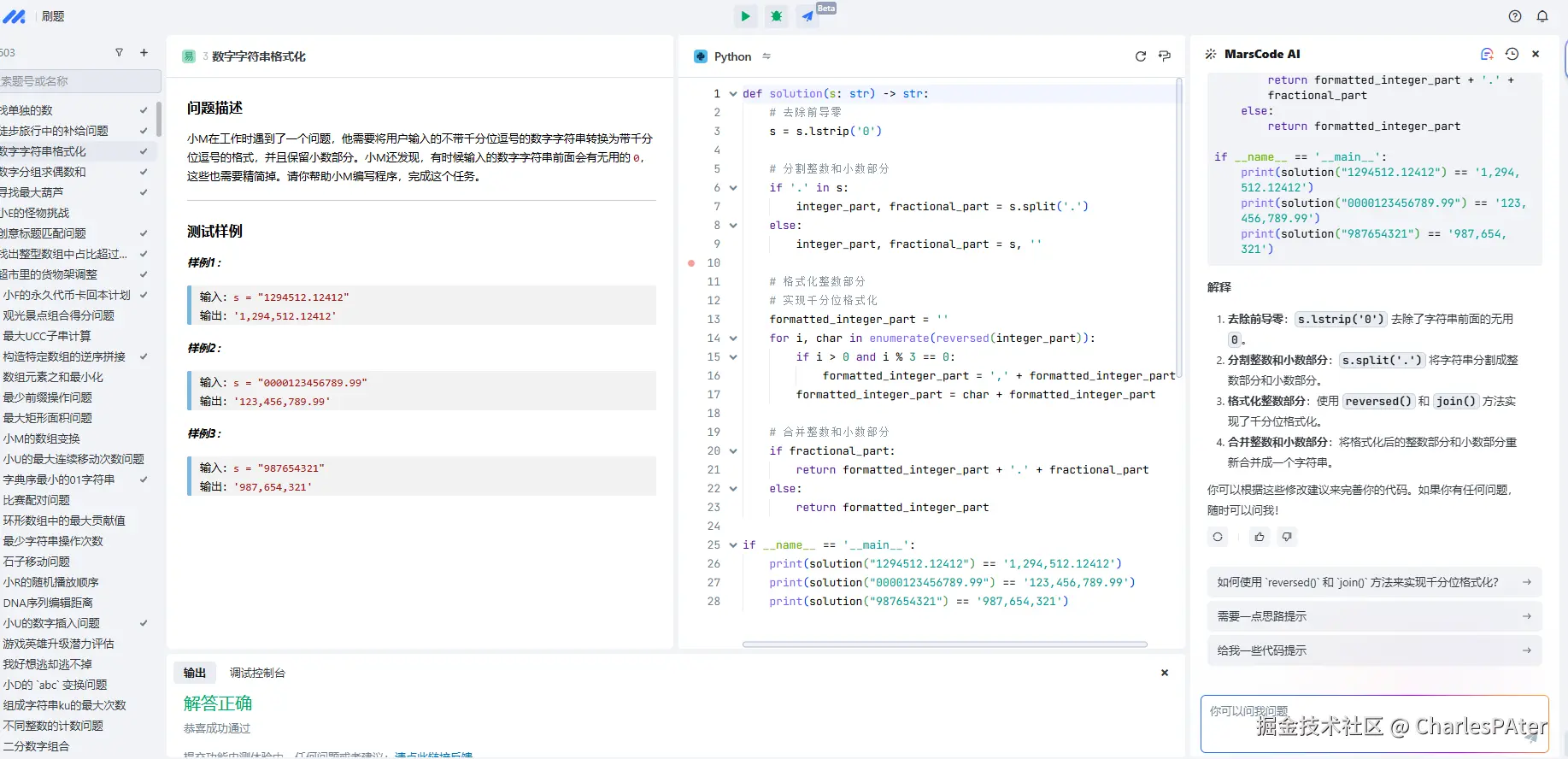Screen dimensions: 1568x759
Task: Open chat history clock icon in MarsCode AI
Action: click(x=1512, y=54)
